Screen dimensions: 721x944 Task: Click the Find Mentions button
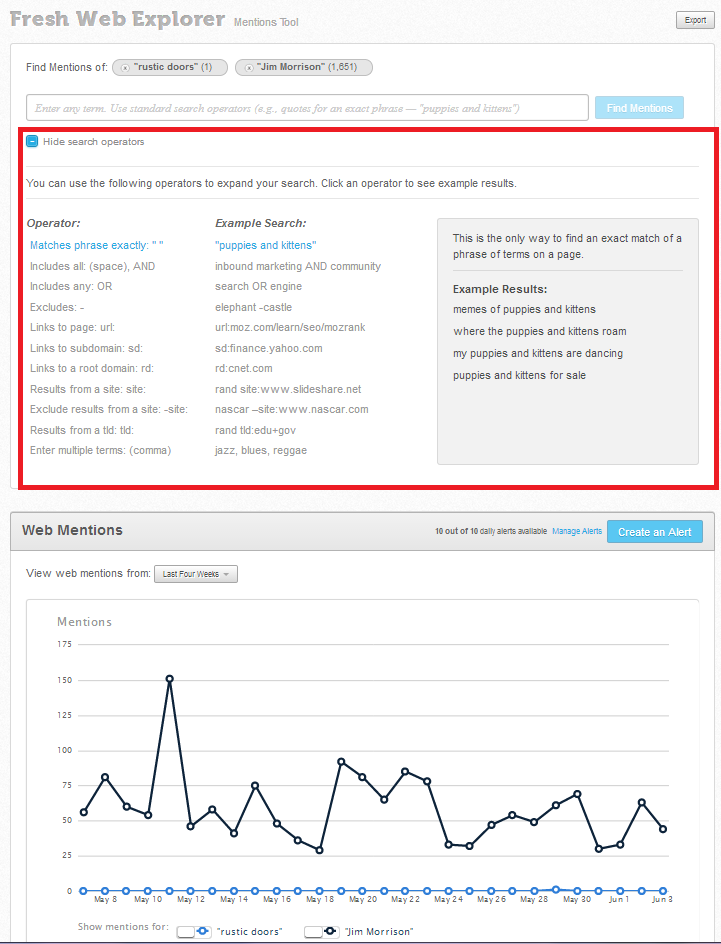[639, 108]
